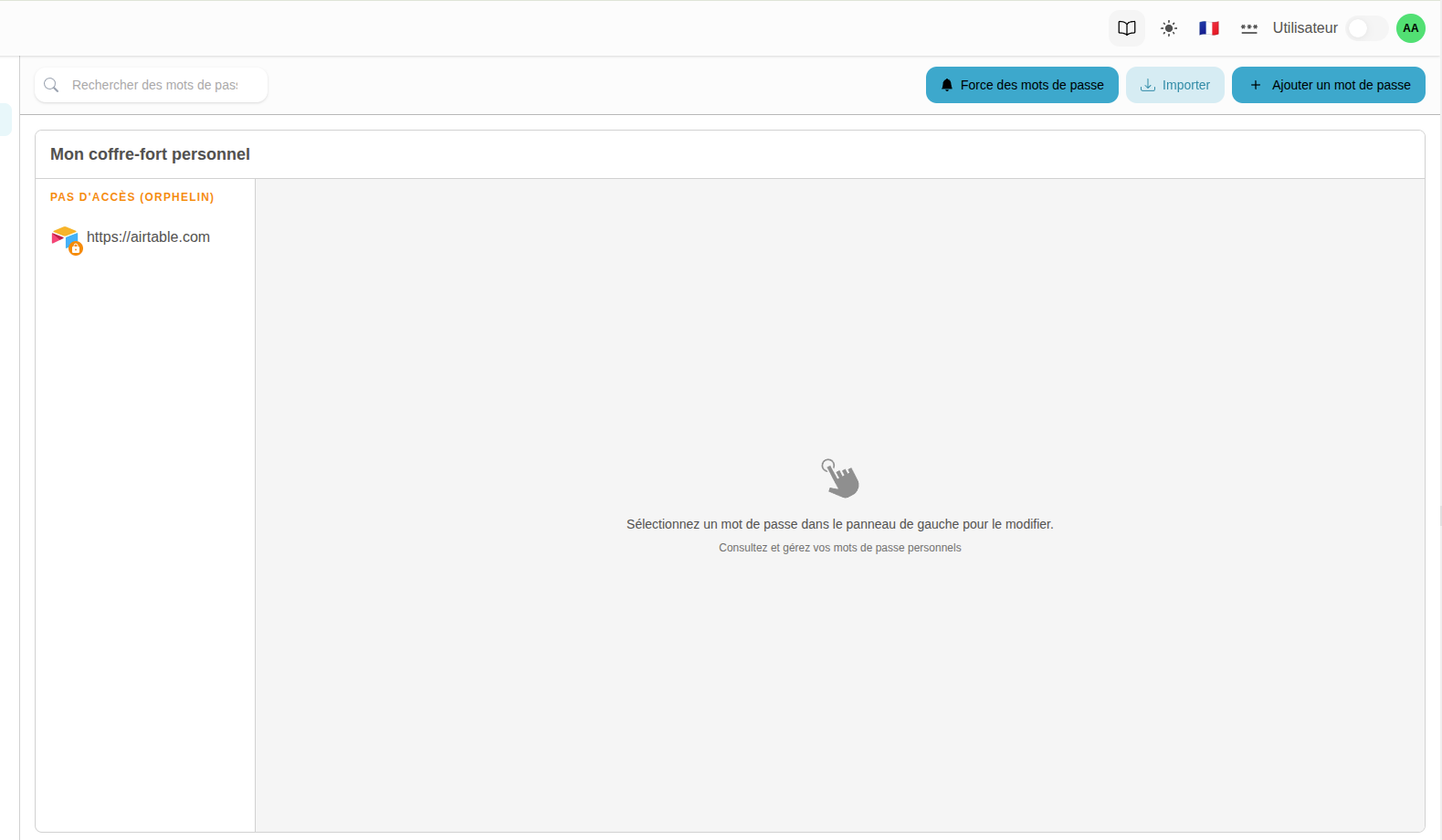The width and height of the screenshot is (1442, 840).
Task: Click the Mon coffre-fort personnel header
Action: (150, 154)
